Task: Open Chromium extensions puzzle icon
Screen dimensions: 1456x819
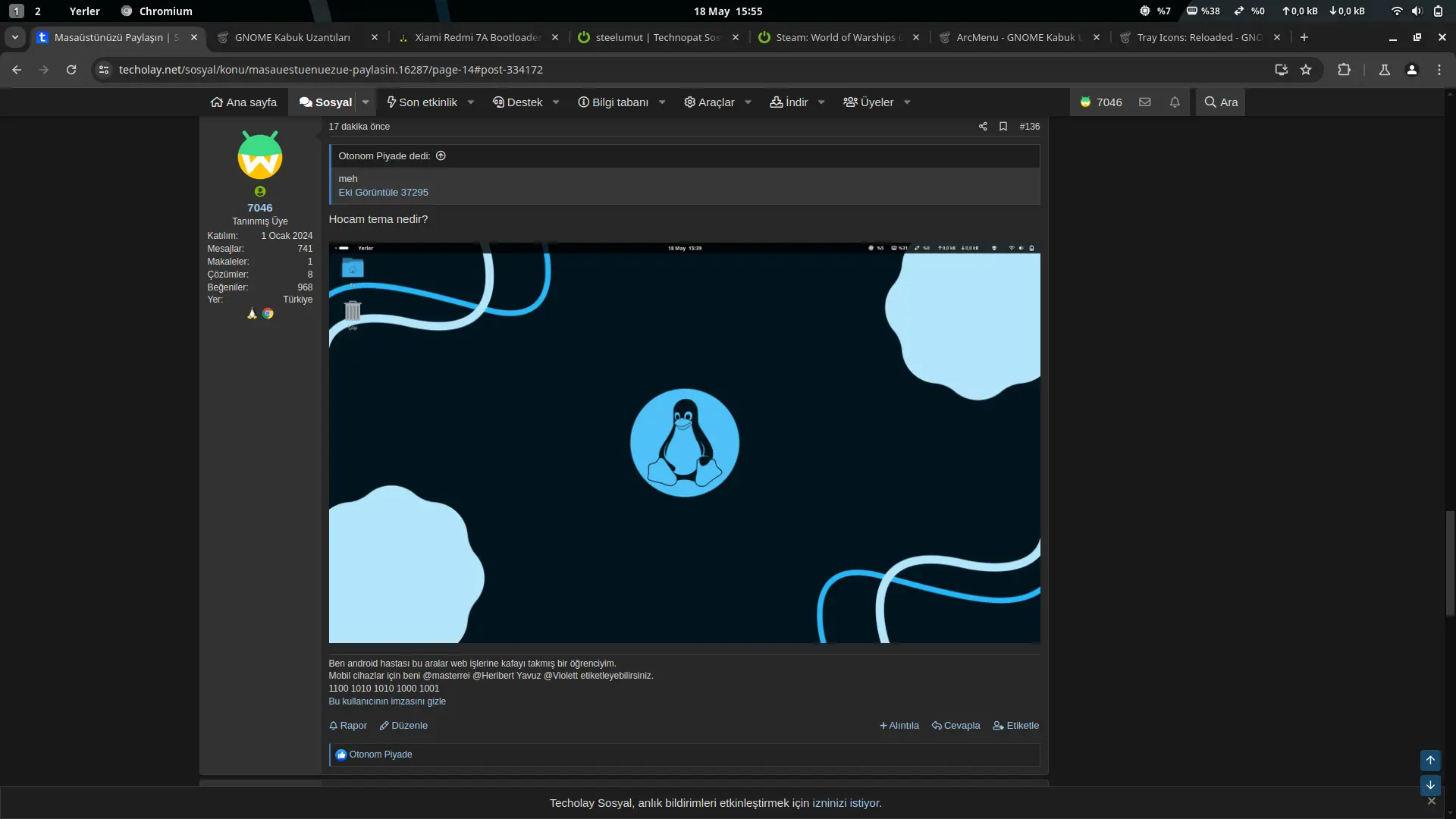Action: (1344, 70)
